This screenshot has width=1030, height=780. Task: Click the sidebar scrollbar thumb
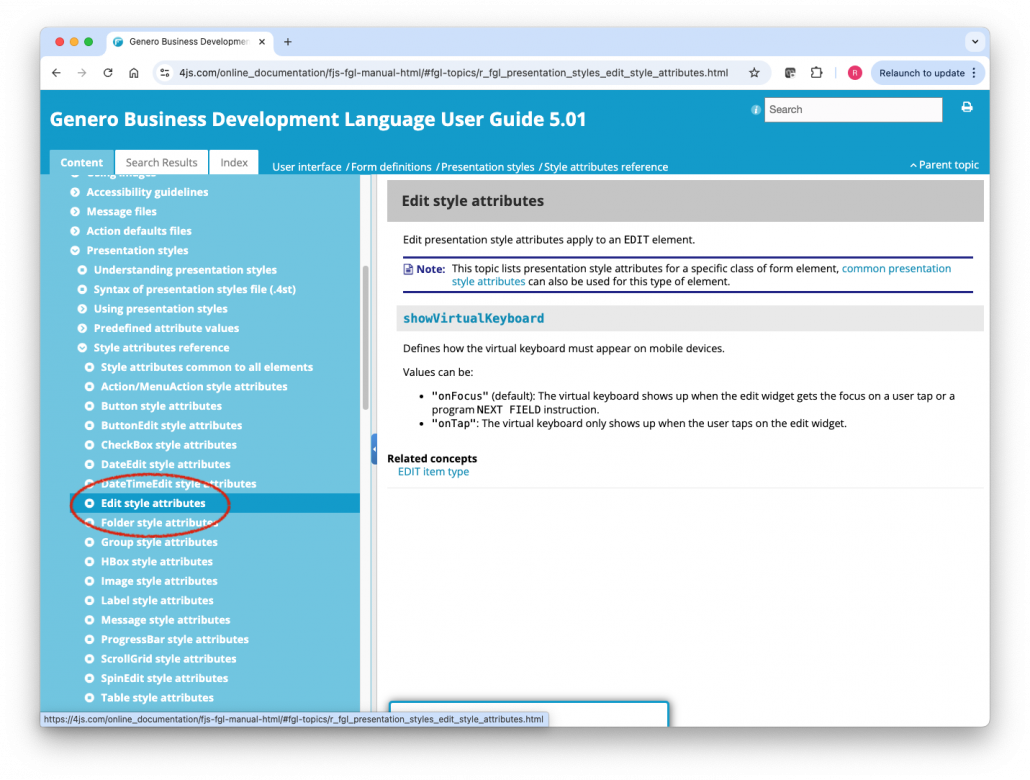point(365,338)
